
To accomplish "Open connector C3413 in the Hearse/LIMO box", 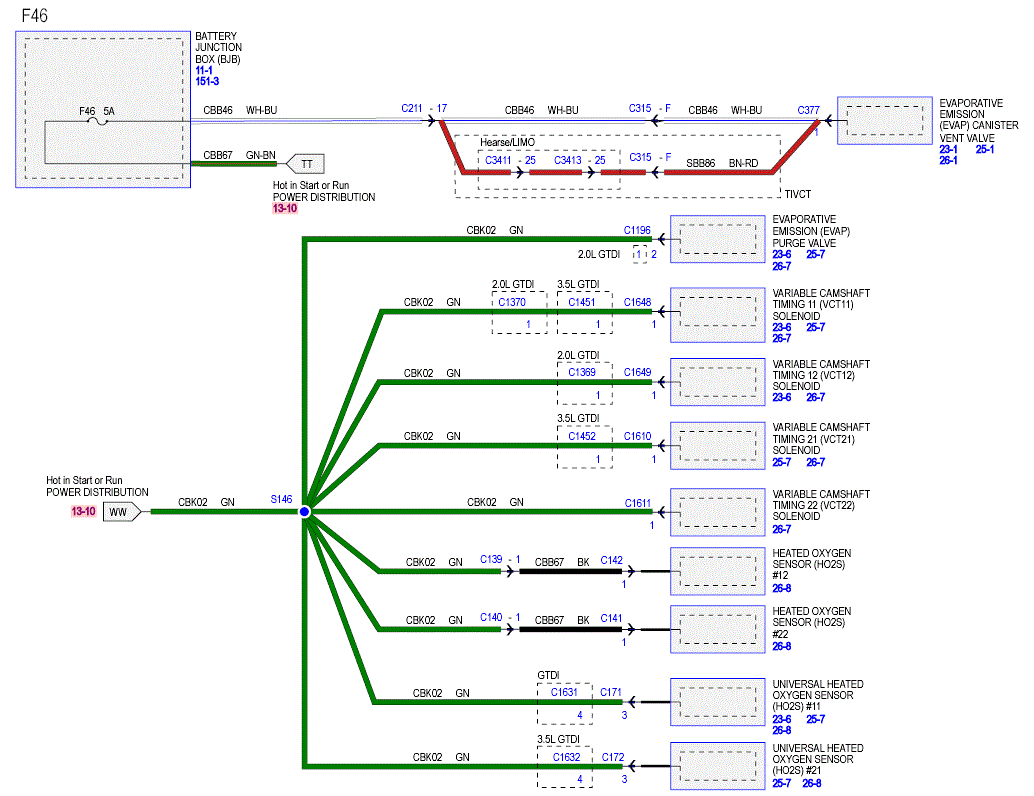I will pyautogui.click(x=568, y=160).
